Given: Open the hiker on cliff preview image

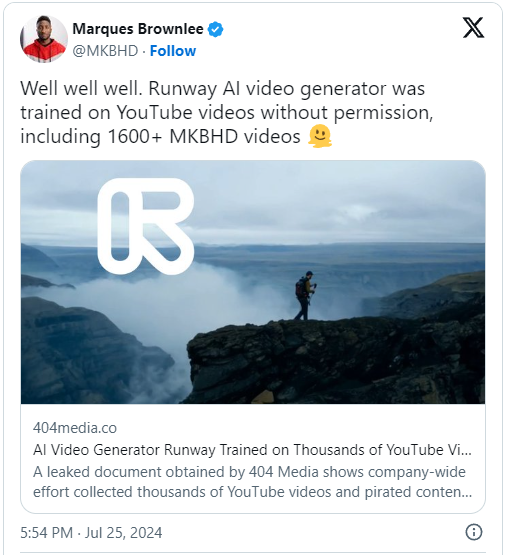Looking at the screenshot, I should [x=253, y=282].
